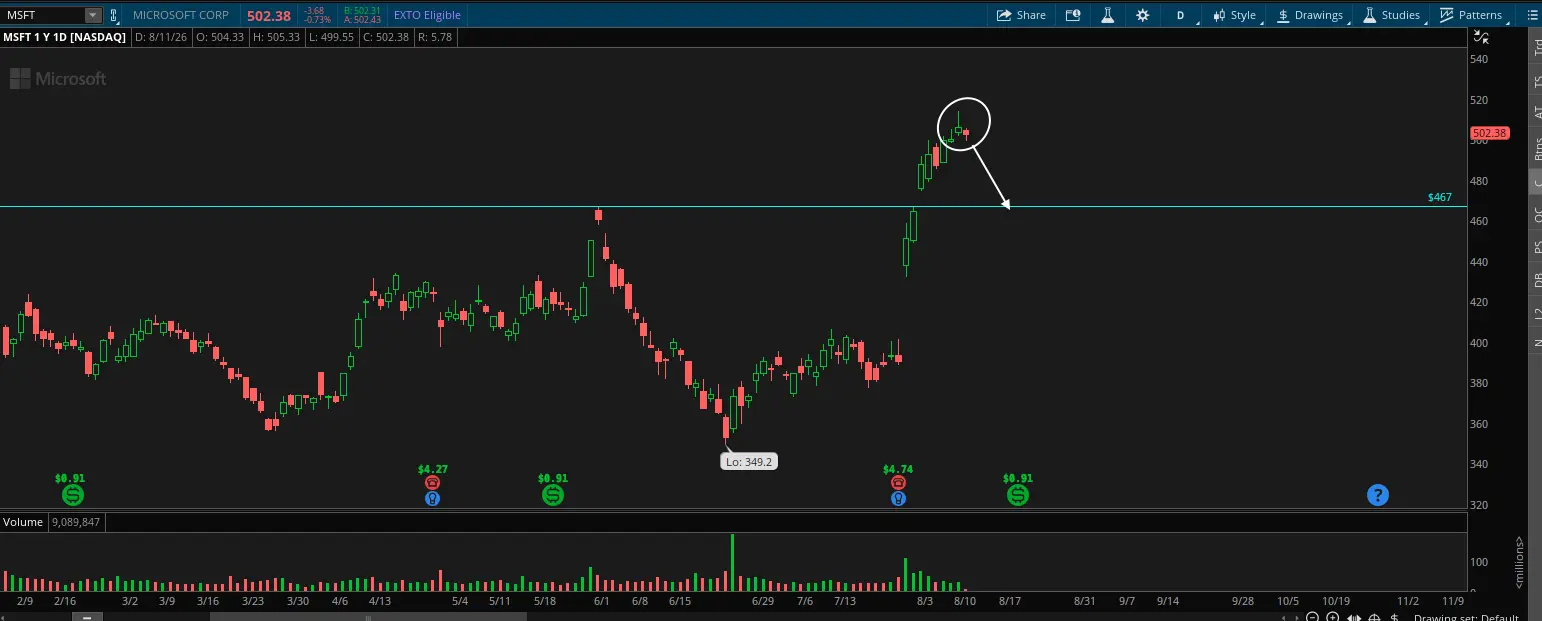Click the lightbulb icon below $4.27
This screenshot has width=1542, height=621.
tap(432, 497)
